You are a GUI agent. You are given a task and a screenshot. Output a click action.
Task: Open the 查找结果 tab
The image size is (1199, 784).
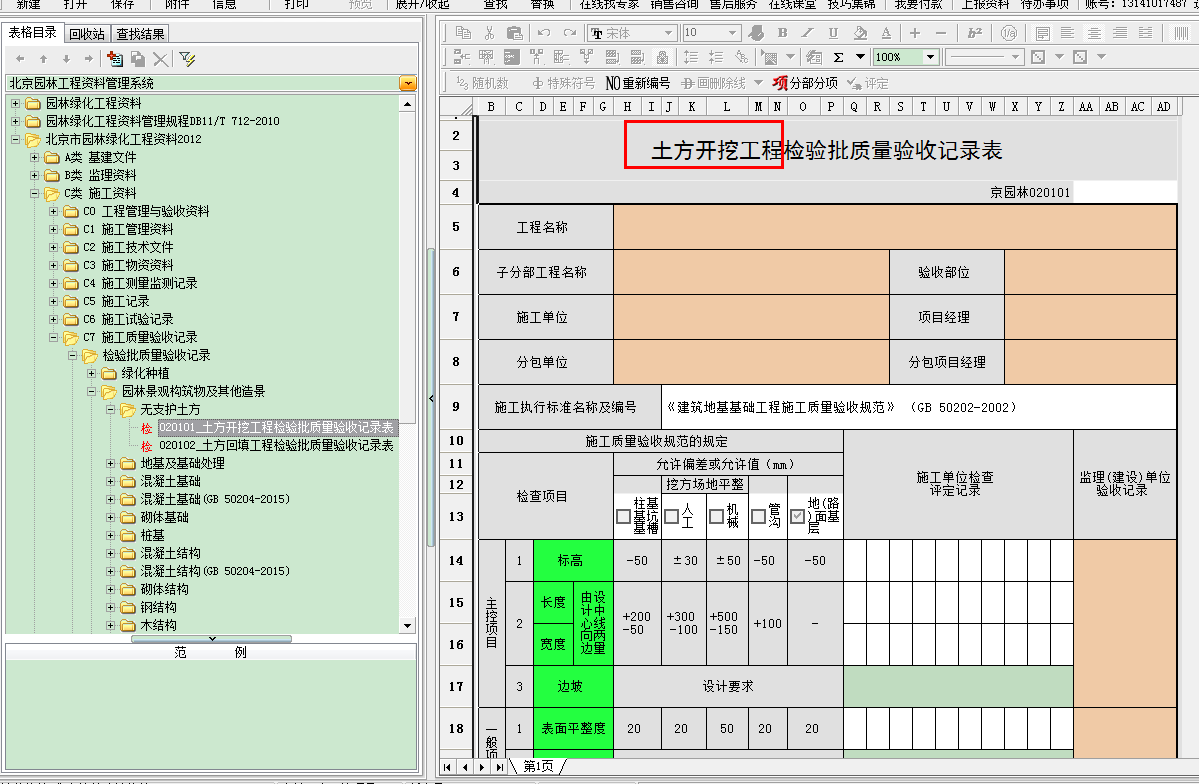click(141, 34)
